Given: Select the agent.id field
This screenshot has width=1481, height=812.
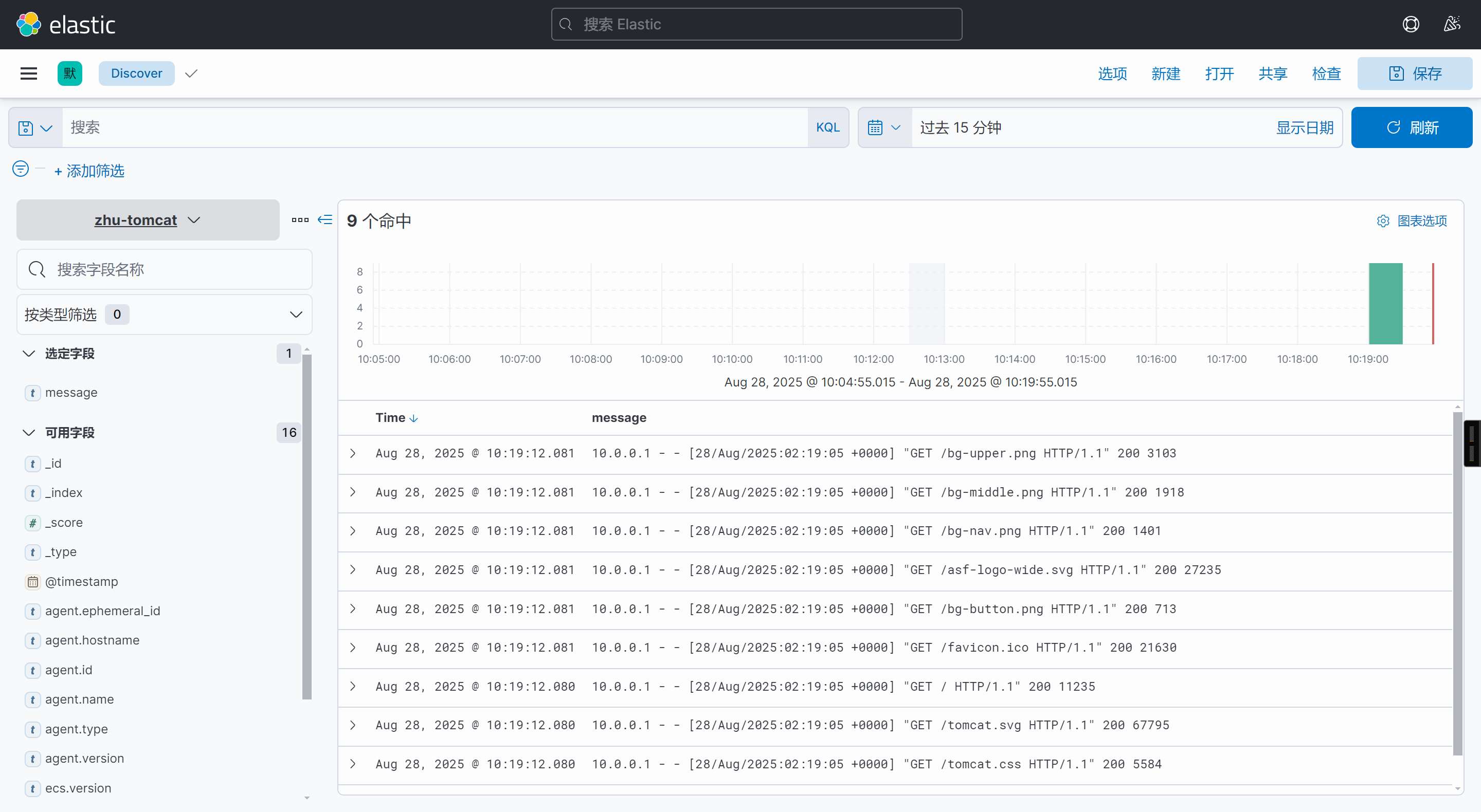Looking at the screenshot, I should click(68, 670).
